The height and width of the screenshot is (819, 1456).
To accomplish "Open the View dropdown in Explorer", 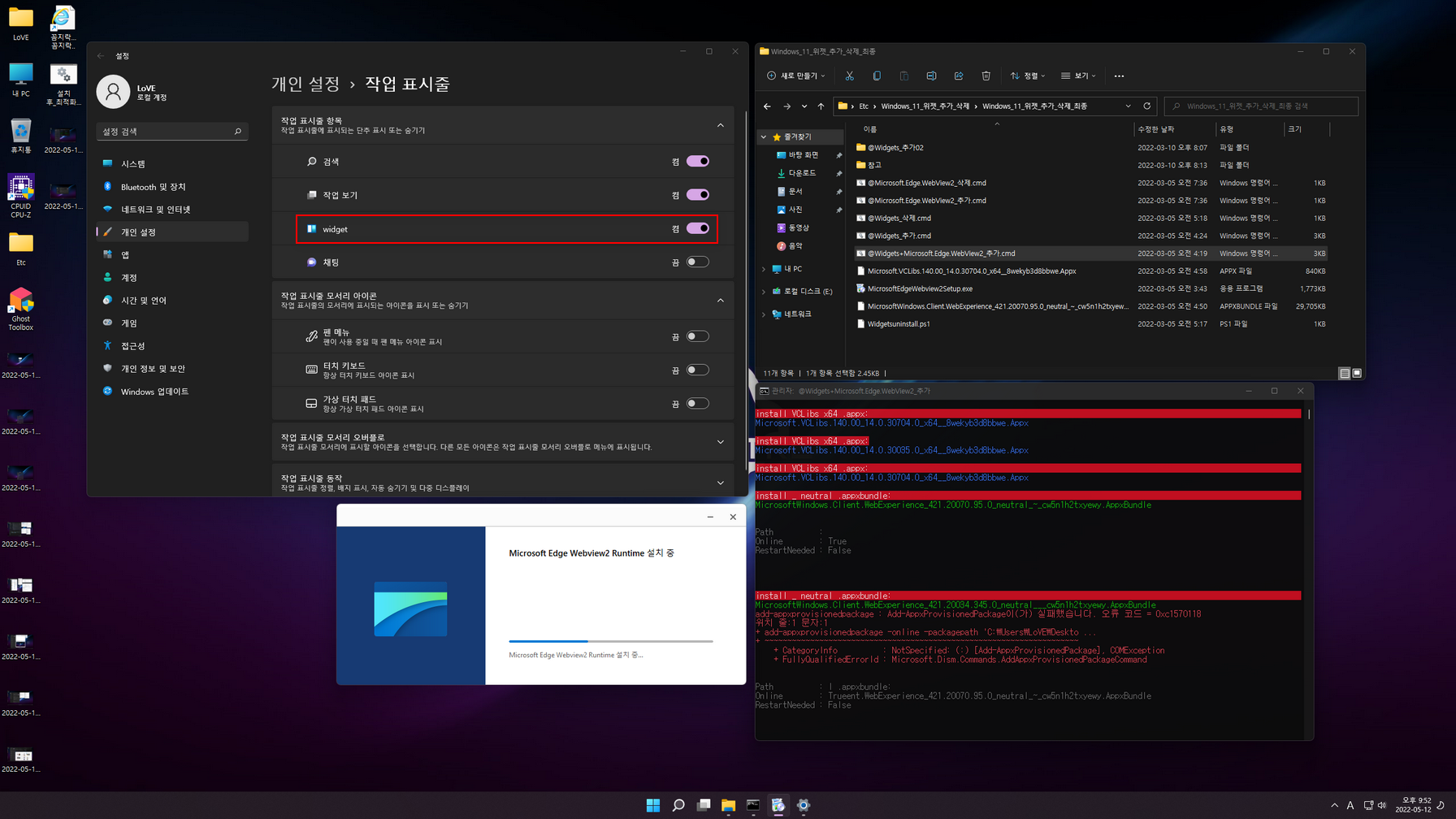I will click(x=1078, y=76).
